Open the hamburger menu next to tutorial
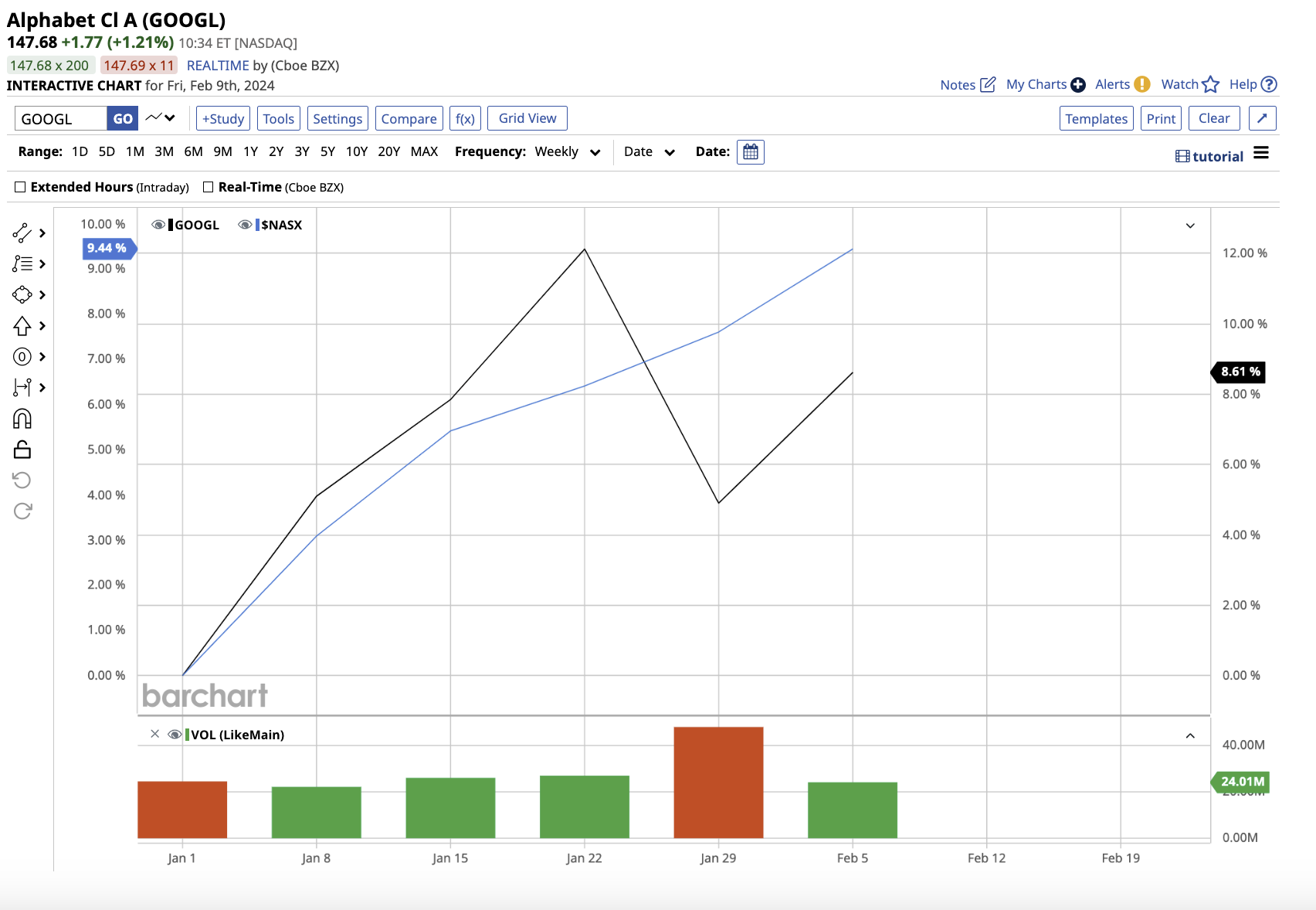This screenshot has height=910, width=1316. click(1261, 153)
